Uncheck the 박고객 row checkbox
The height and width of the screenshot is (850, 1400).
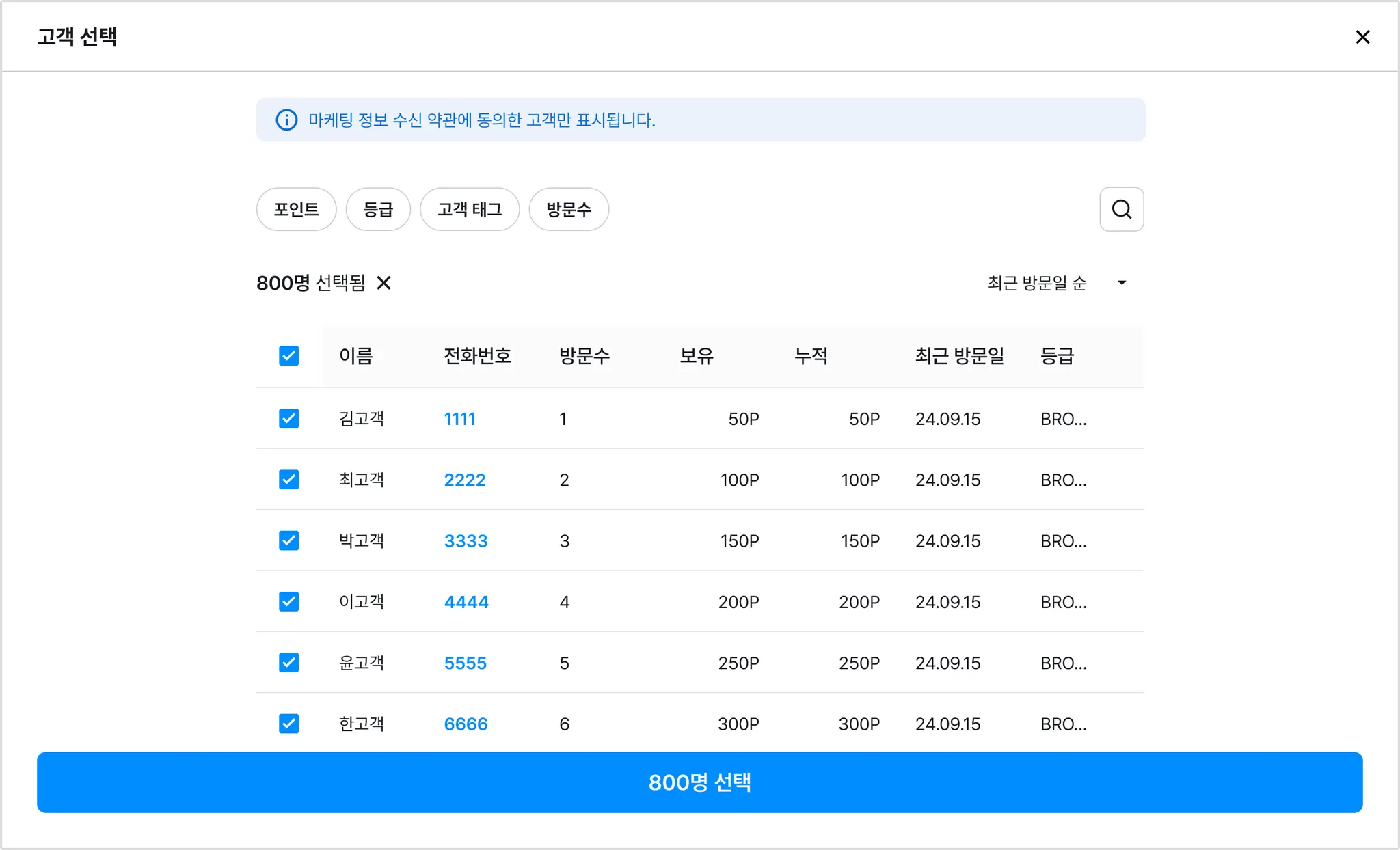point(288,540)
